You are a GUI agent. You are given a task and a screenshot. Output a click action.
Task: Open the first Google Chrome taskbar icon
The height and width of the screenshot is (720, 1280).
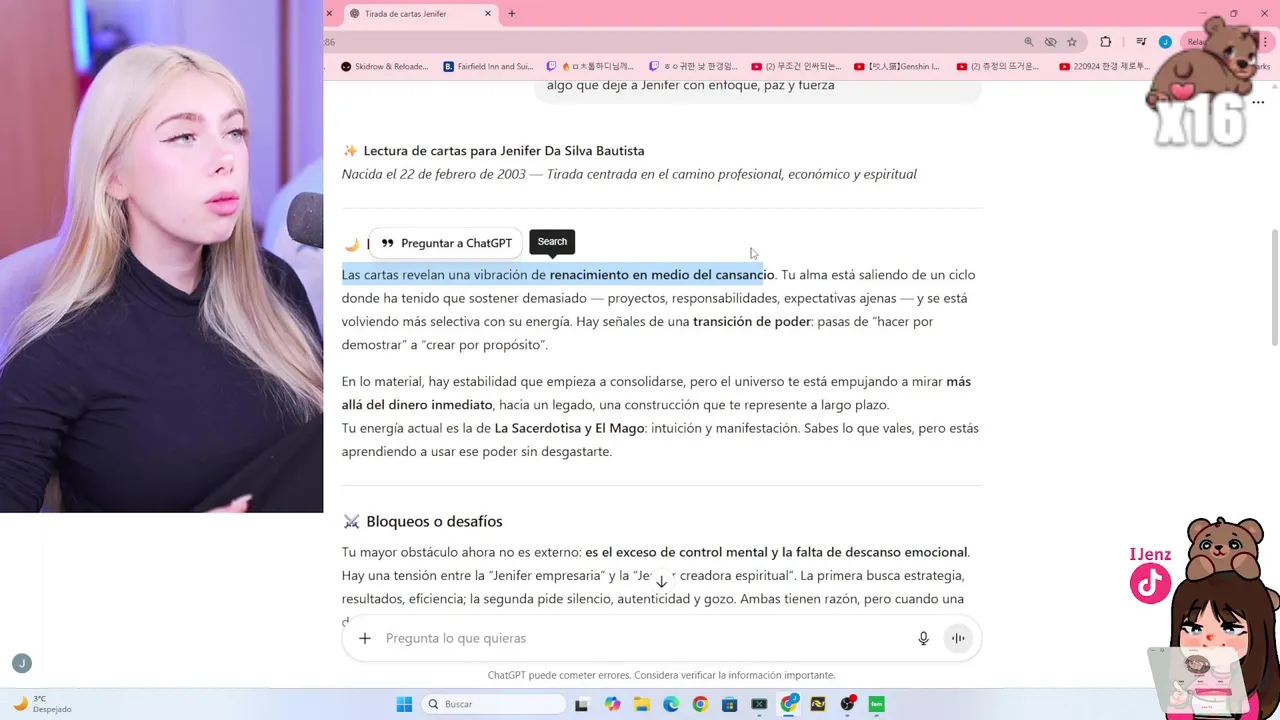(700, 704)
